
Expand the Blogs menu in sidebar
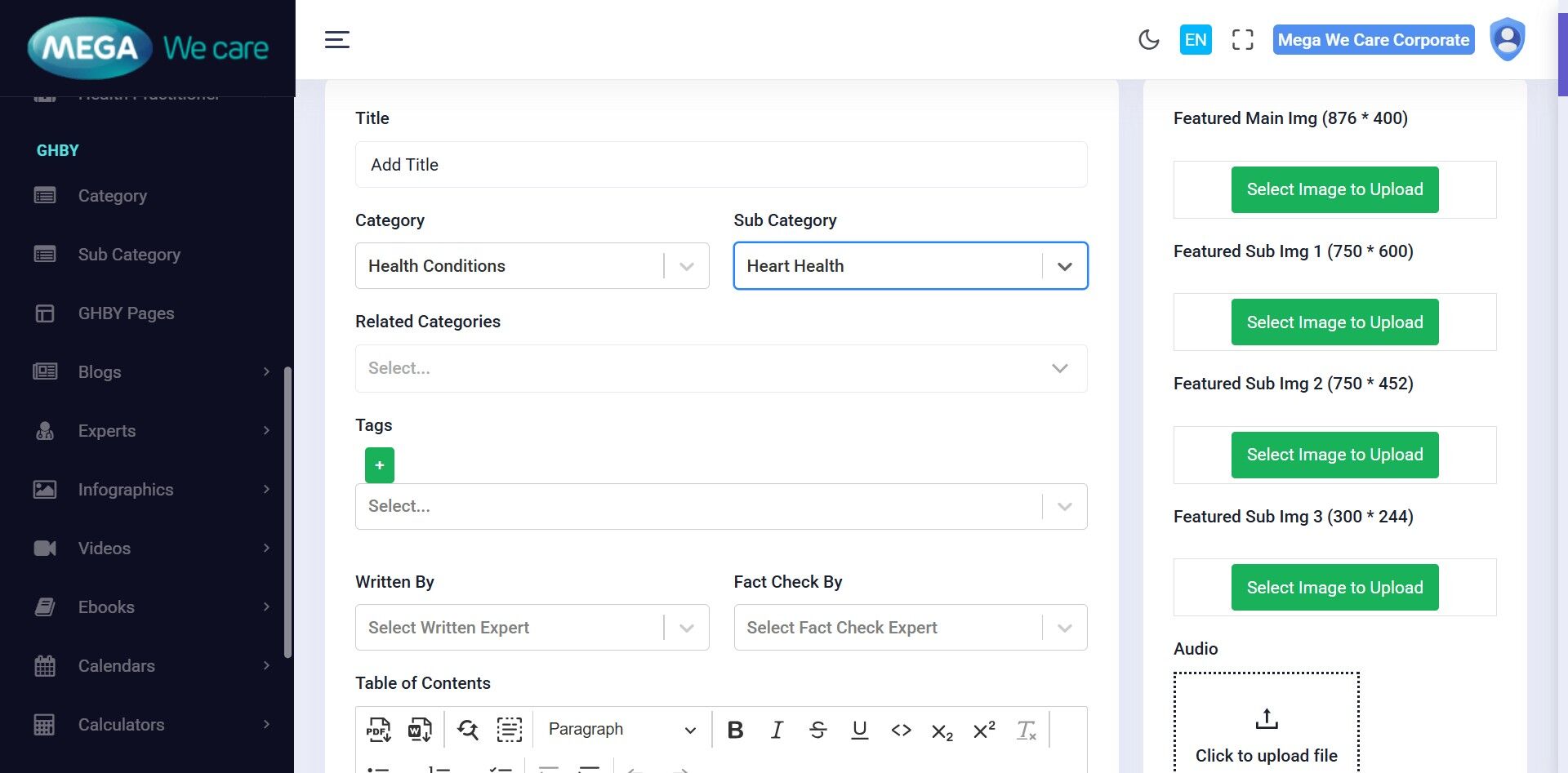pyautogui.click(x=151, y=372)
